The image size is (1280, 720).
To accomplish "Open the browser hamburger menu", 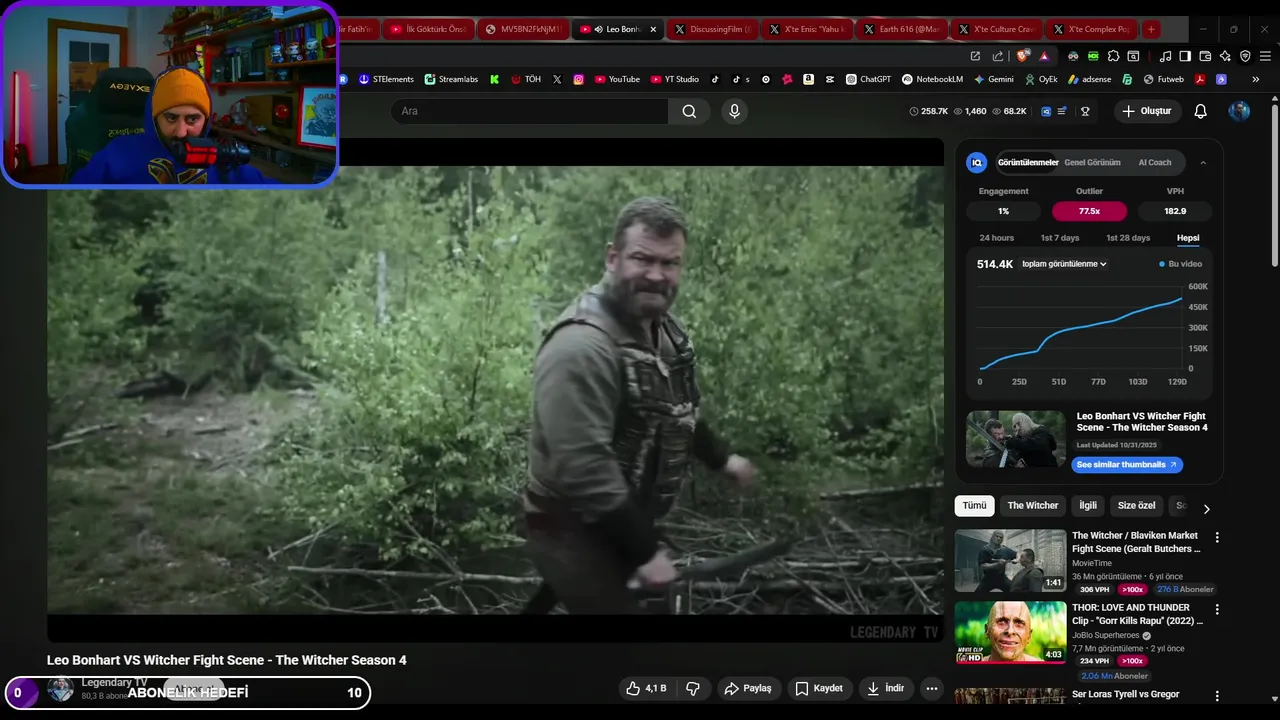I will tap(1265, 56).
